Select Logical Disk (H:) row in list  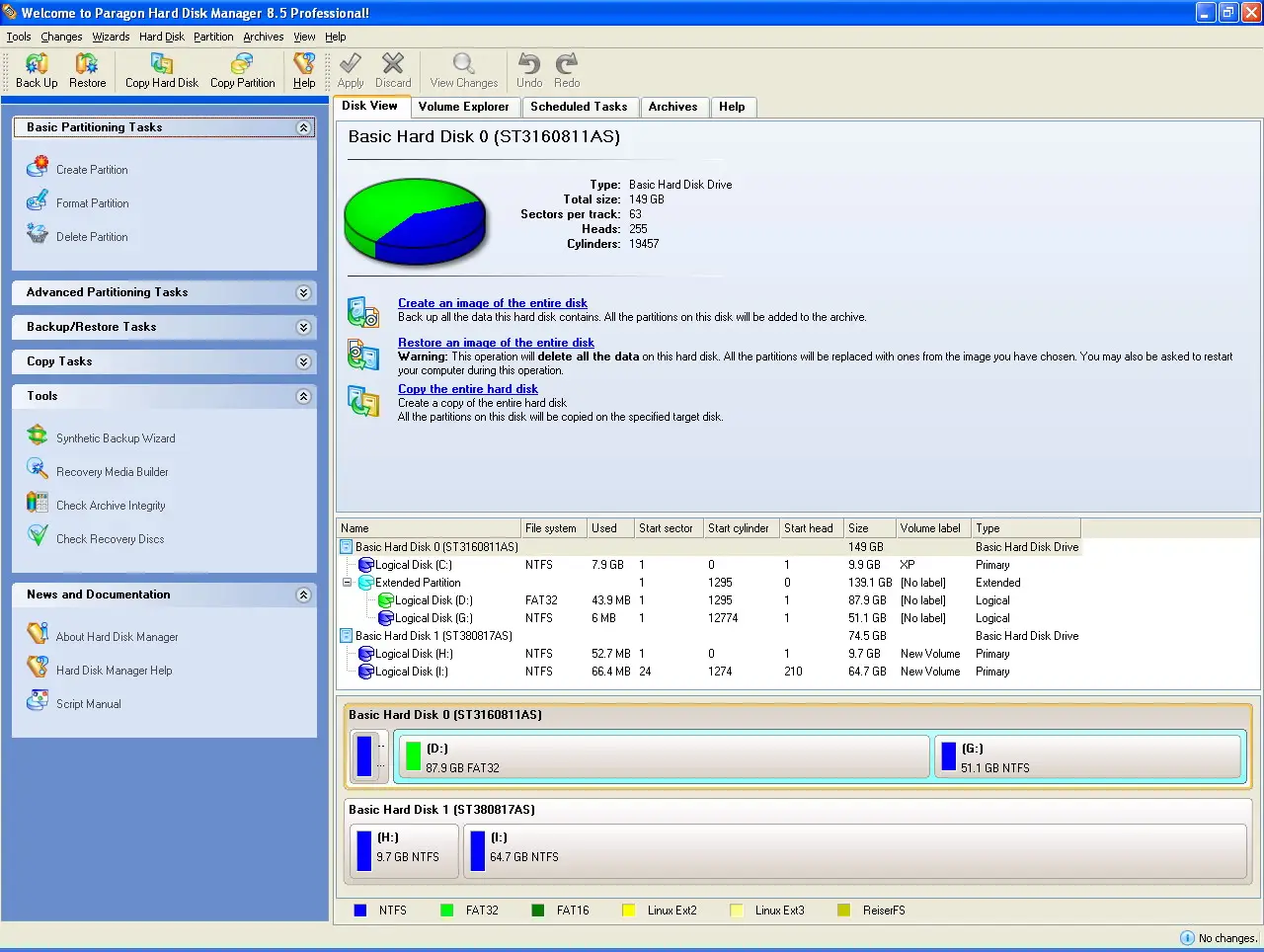pos(709,654)
